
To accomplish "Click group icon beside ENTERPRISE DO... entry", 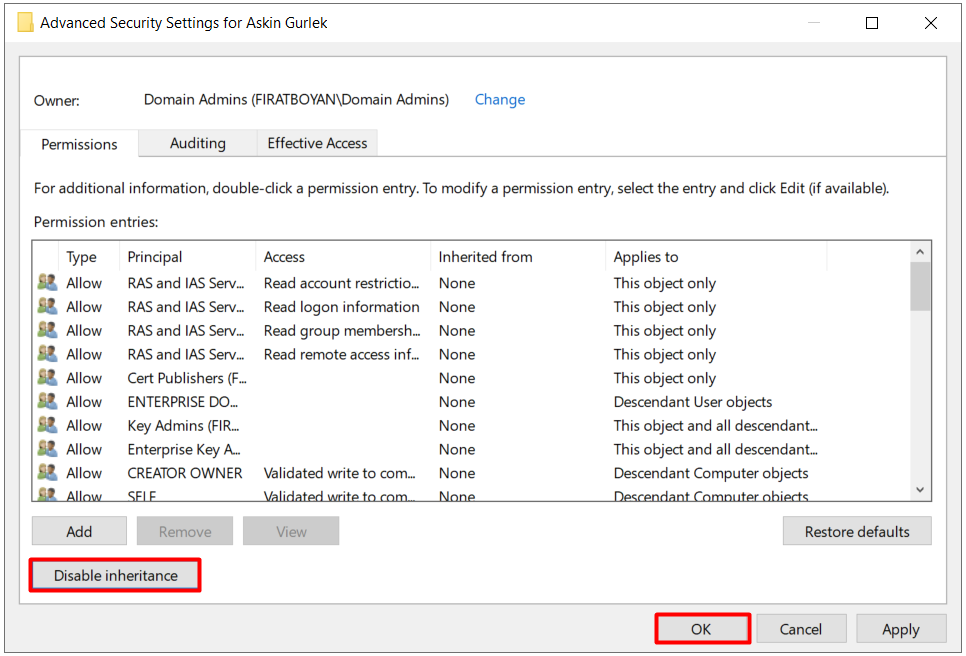I will tap(47, 401).
